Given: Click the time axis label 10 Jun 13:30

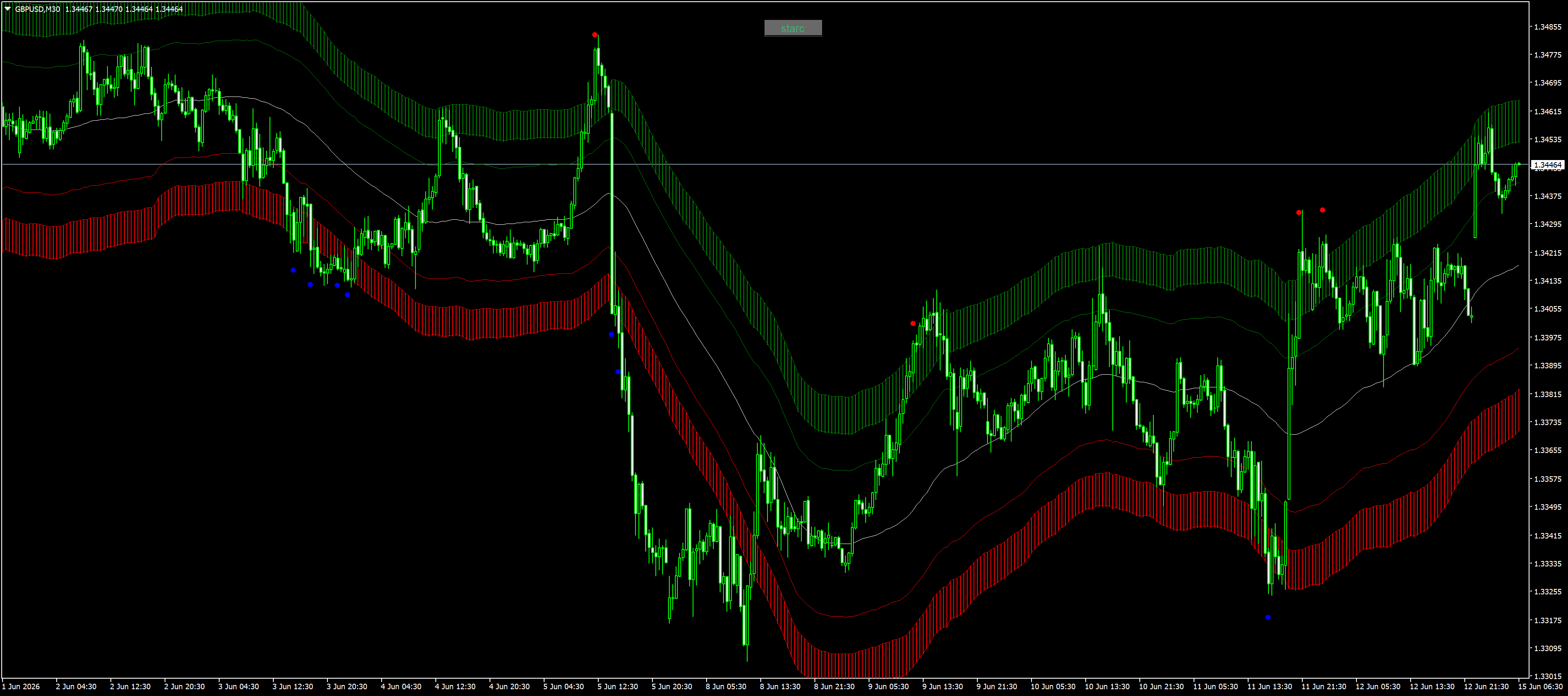Looking at the screenshot, I should tap(1107, 686).
